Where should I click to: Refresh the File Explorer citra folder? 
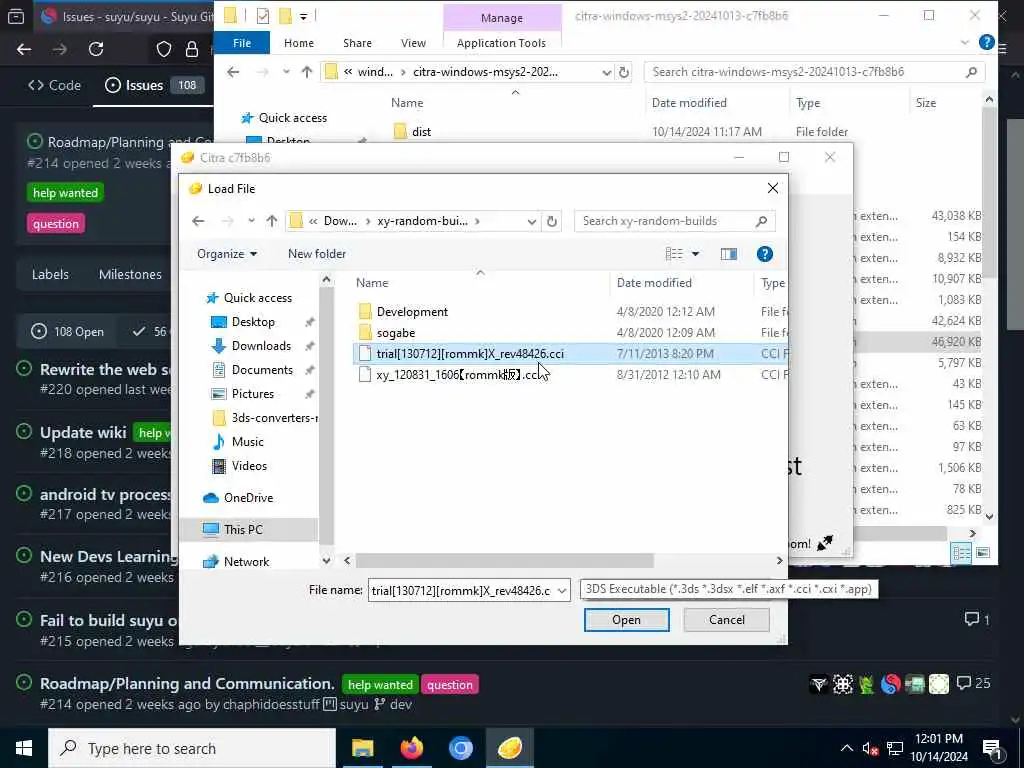624,72
